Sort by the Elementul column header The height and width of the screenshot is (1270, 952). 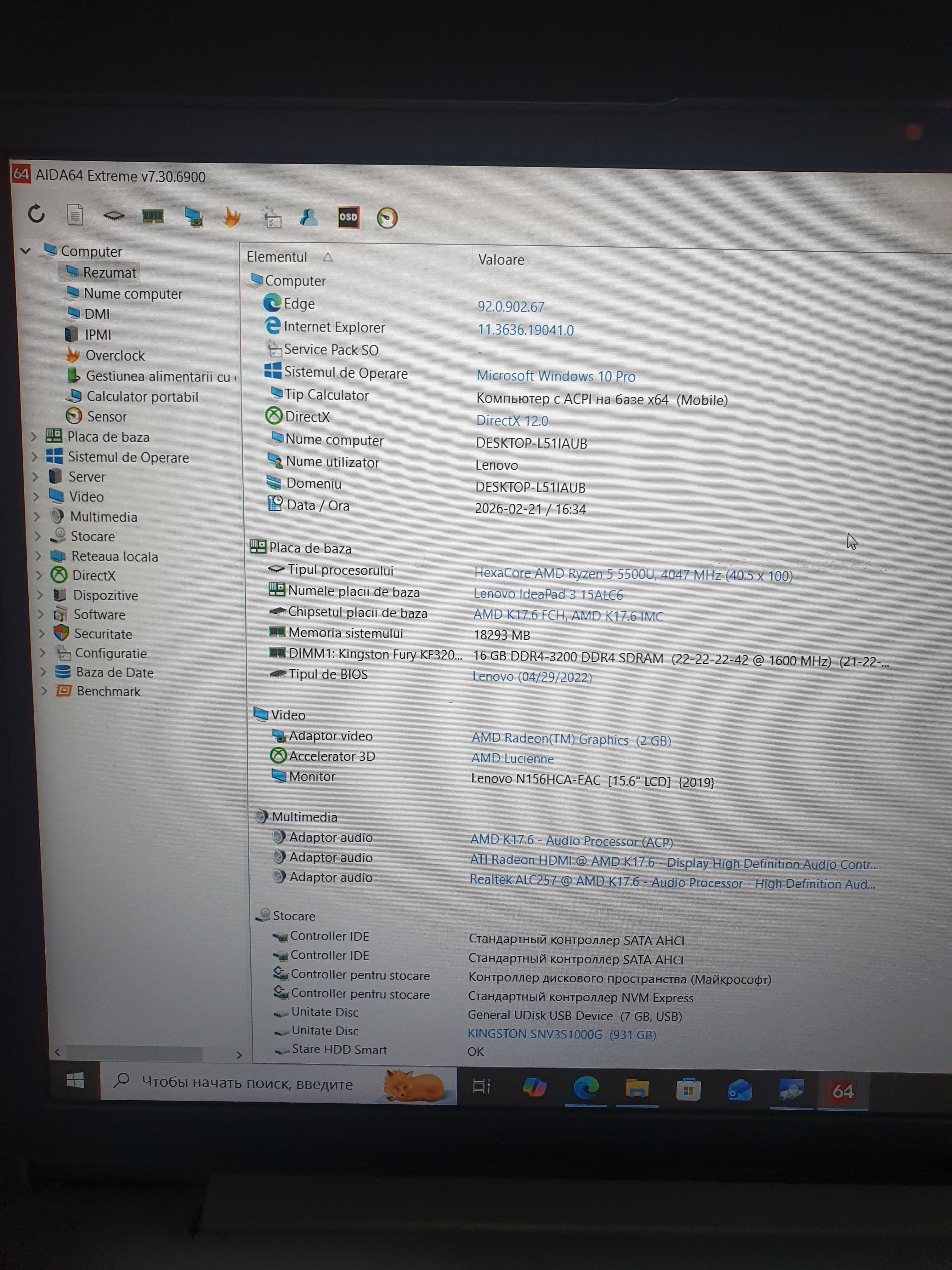(x=277, y=257)
